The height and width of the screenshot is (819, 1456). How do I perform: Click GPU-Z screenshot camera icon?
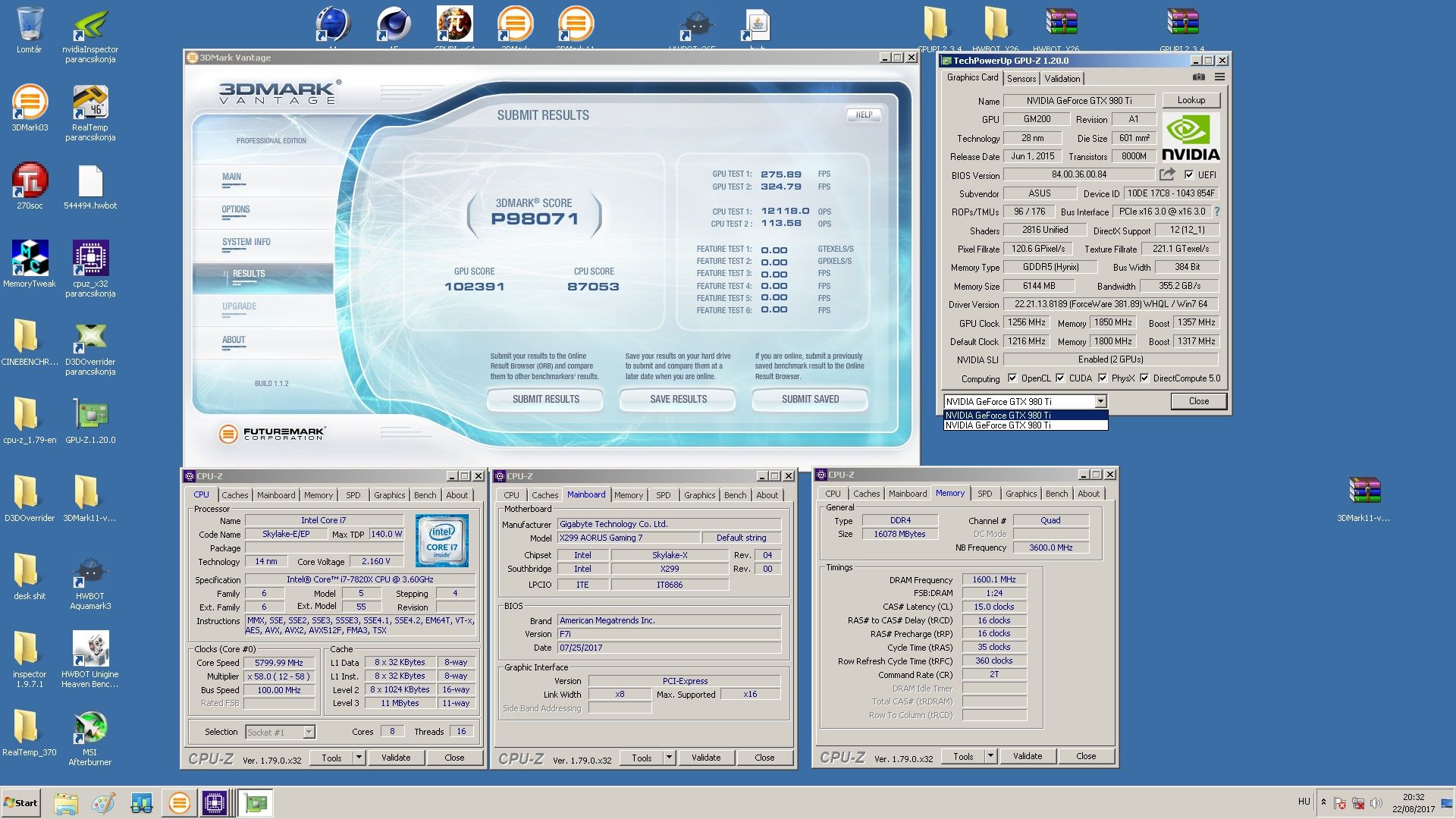(1198, 77)
